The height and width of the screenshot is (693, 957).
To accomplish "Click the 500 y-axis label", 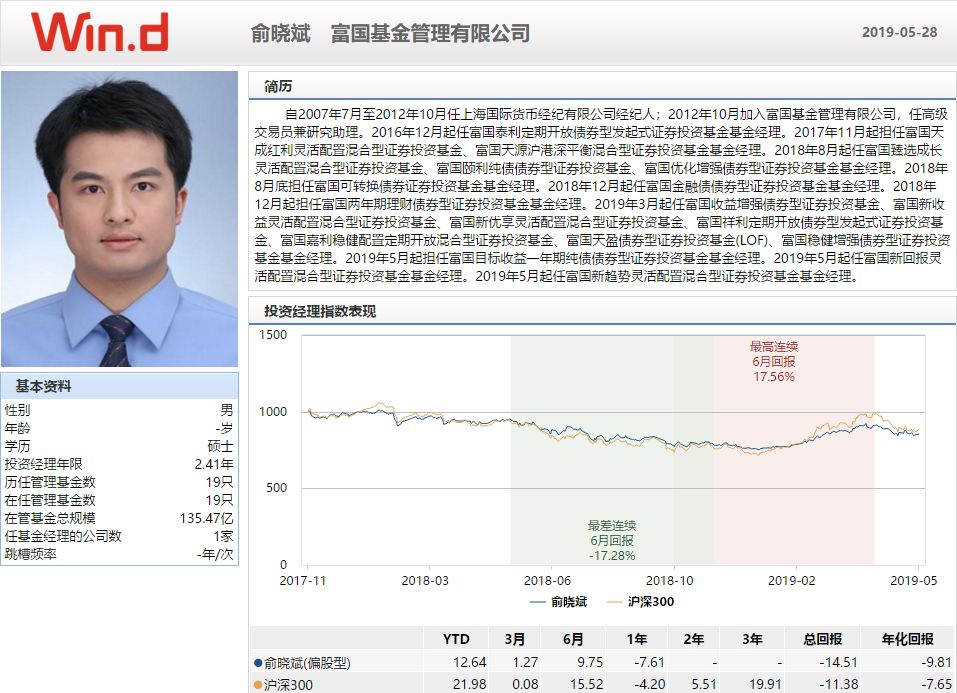I will pyautogui.click(x=276, y=488).
